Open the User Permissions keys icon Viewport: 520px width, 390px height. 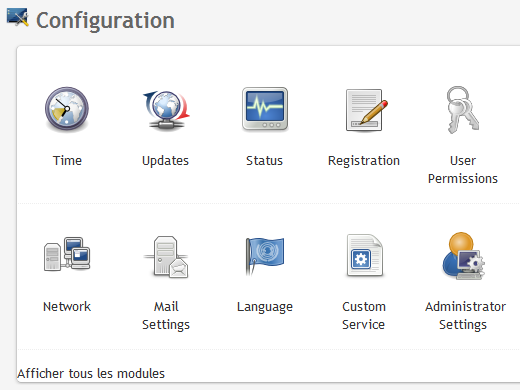click(x=463, y=110)
